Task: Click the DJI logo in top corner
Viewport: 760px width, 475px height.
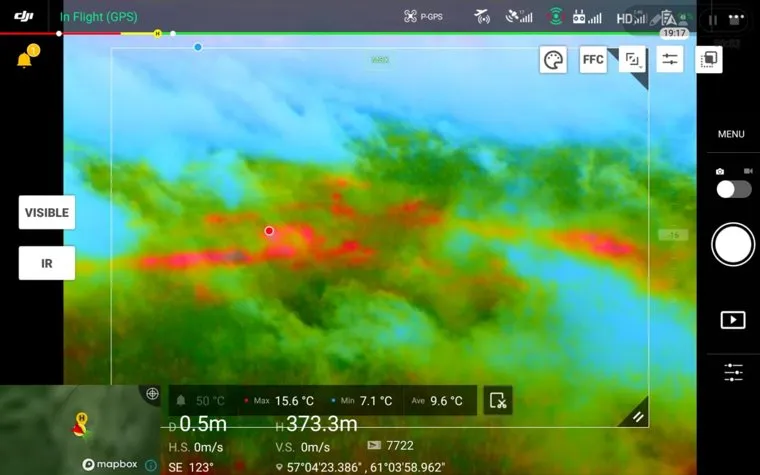Action: pyautogui.click(x=24, y=16)
